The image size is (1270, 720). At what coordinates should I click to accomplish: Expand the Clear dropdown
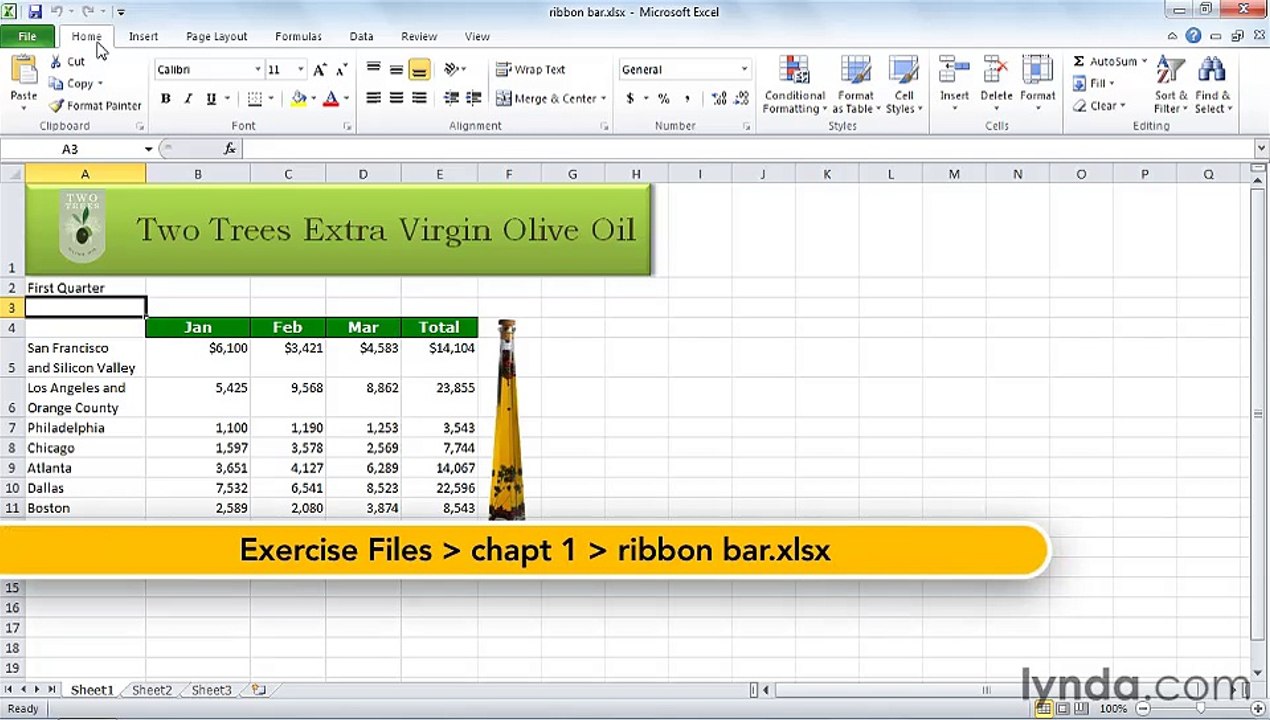coord(1123,106)
